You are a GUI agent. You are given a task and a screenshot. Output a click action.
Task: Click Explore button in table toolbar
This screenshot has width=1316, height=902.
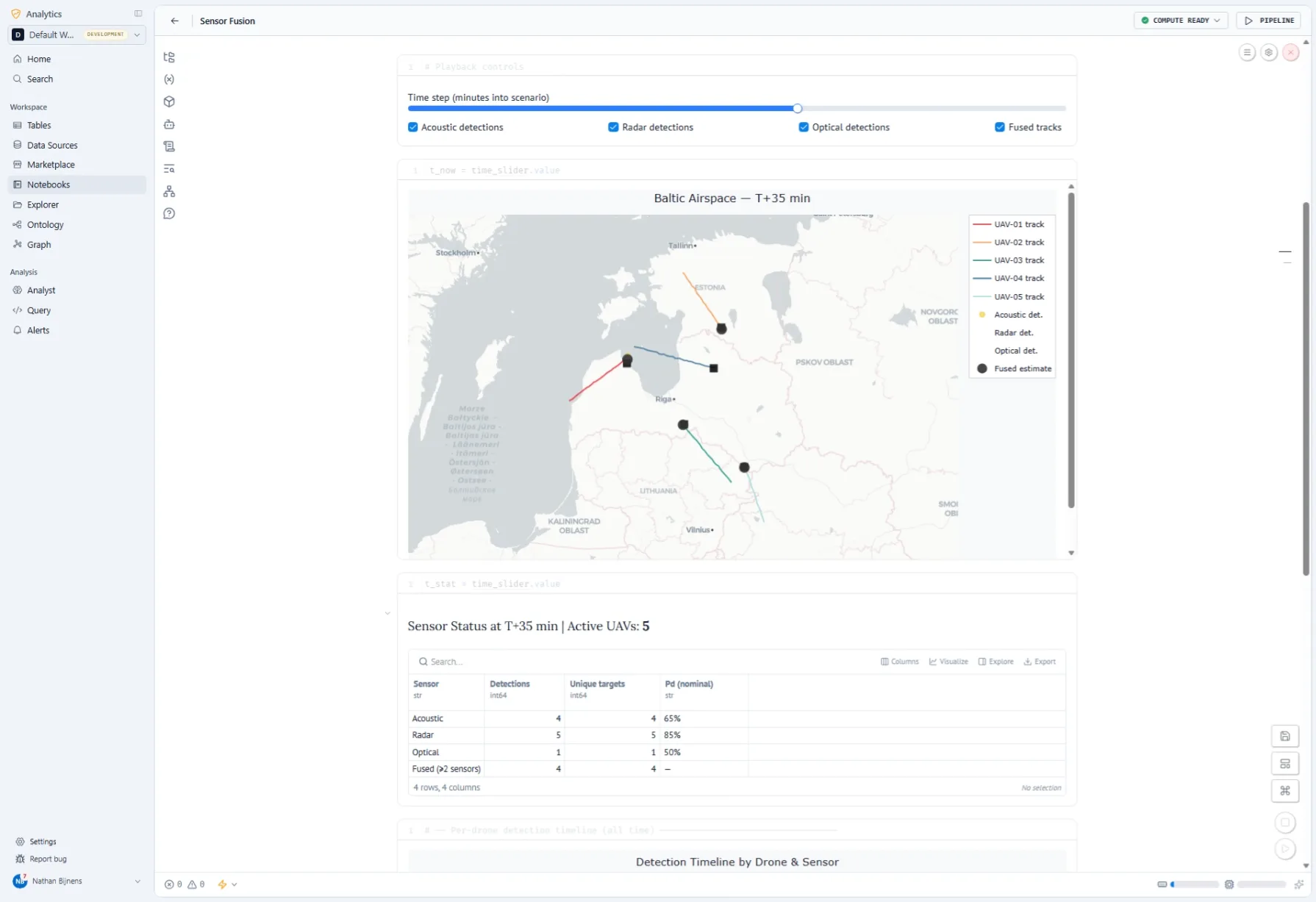coord(996,662)
